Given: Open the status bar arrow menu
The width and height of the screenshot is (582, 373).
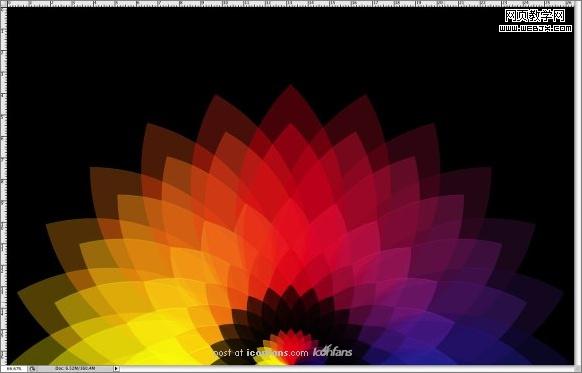Looking at the screenshot, I should pyautogui.click(x=116, y=369).
